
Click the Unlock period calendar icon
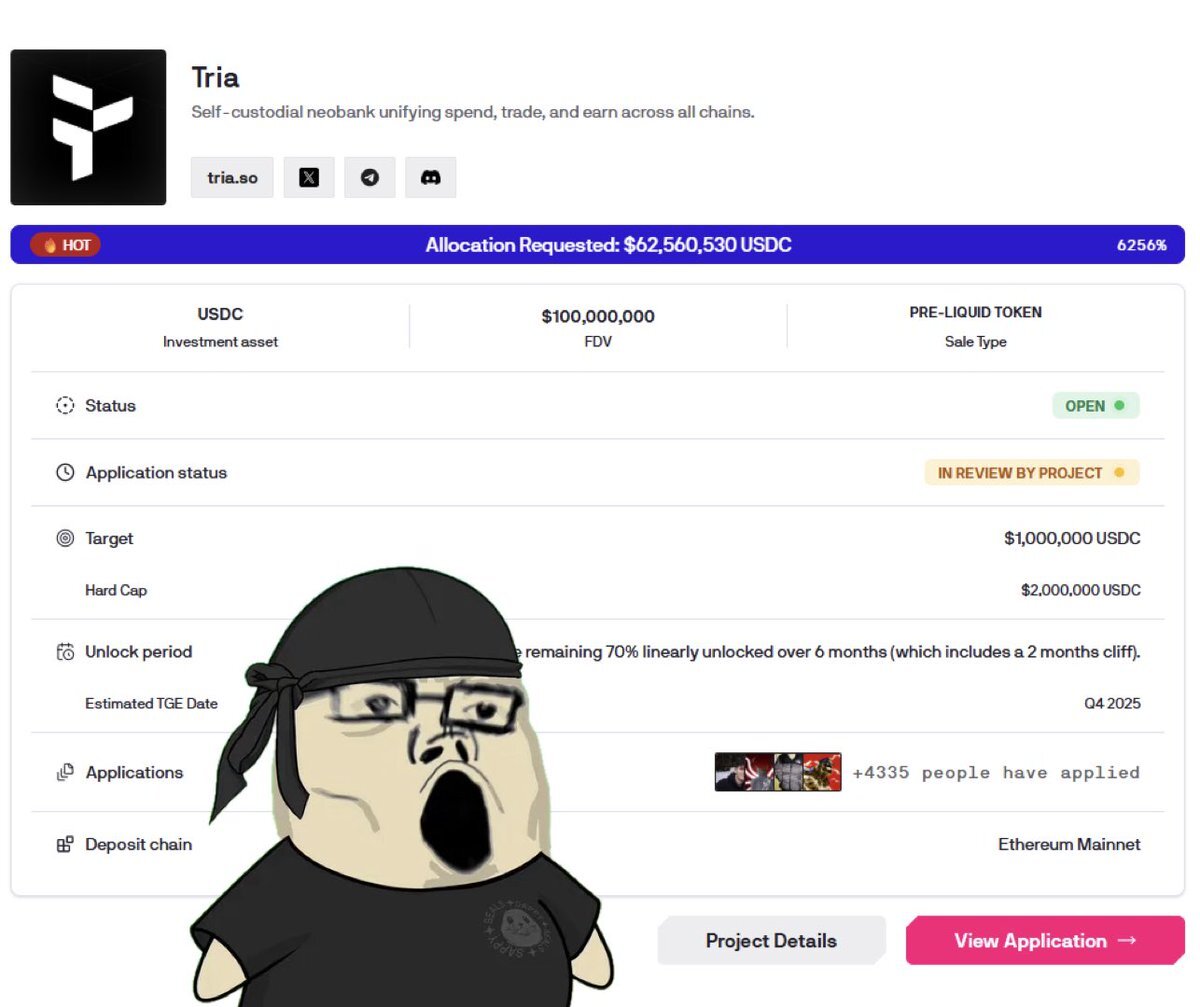click(65, 652)
